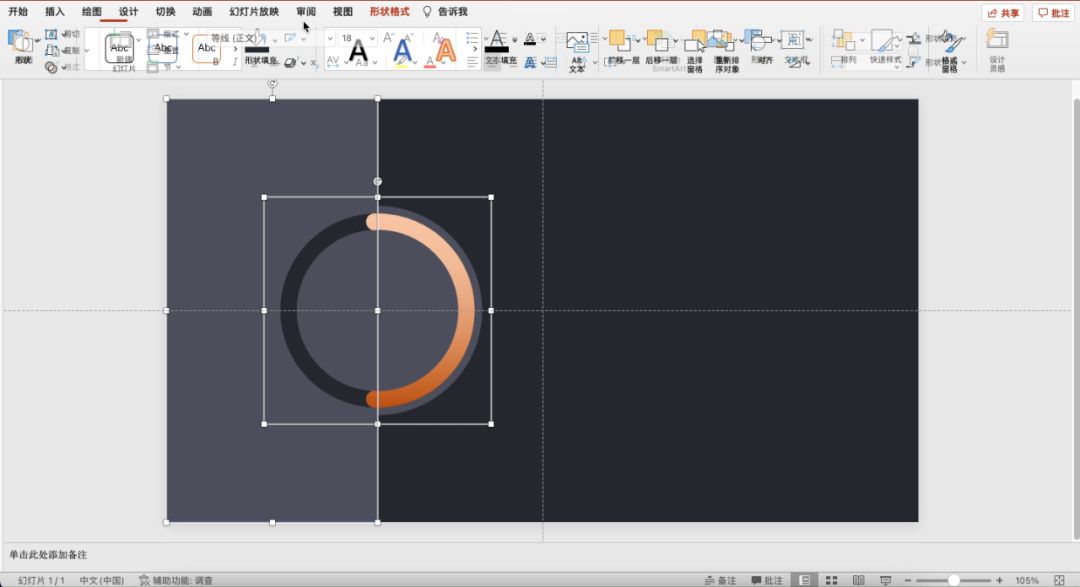Select the orange gradient arc shape

click(x=465, y=310)
